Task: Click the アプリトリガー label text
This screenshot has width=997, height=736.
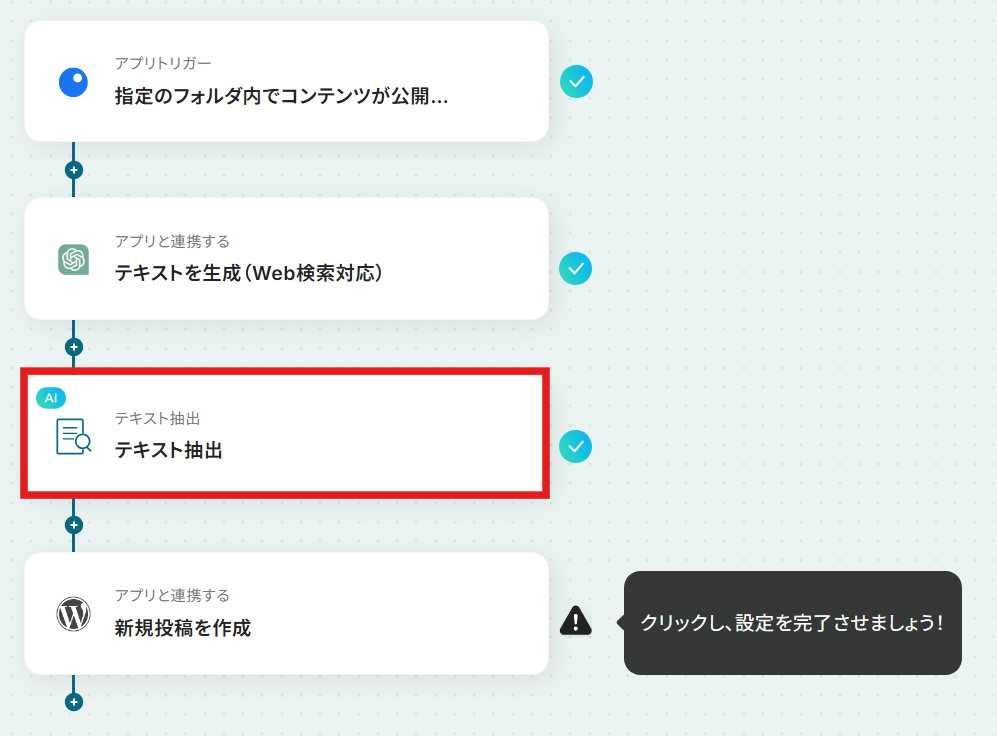Action: (x=163, y=63)
